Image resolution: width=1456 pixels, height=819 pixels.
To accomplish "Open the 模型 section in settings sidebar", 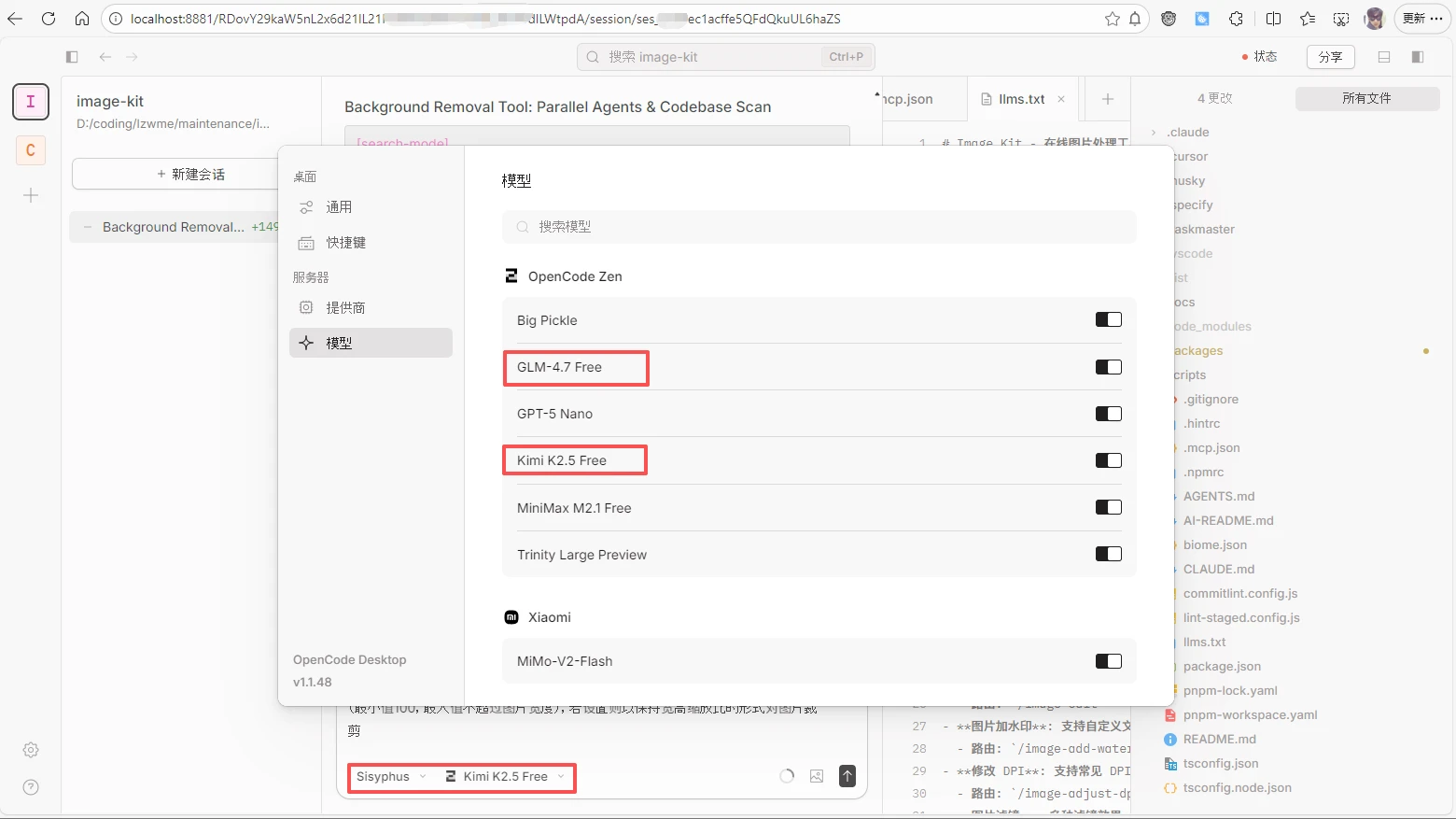I will click(x=339, y=343).
